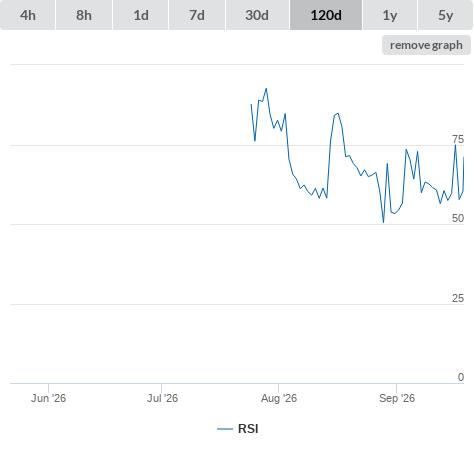The image size is (474, 455).
Task: Switch to the 8h time range
Action: [x=84, y=15]
